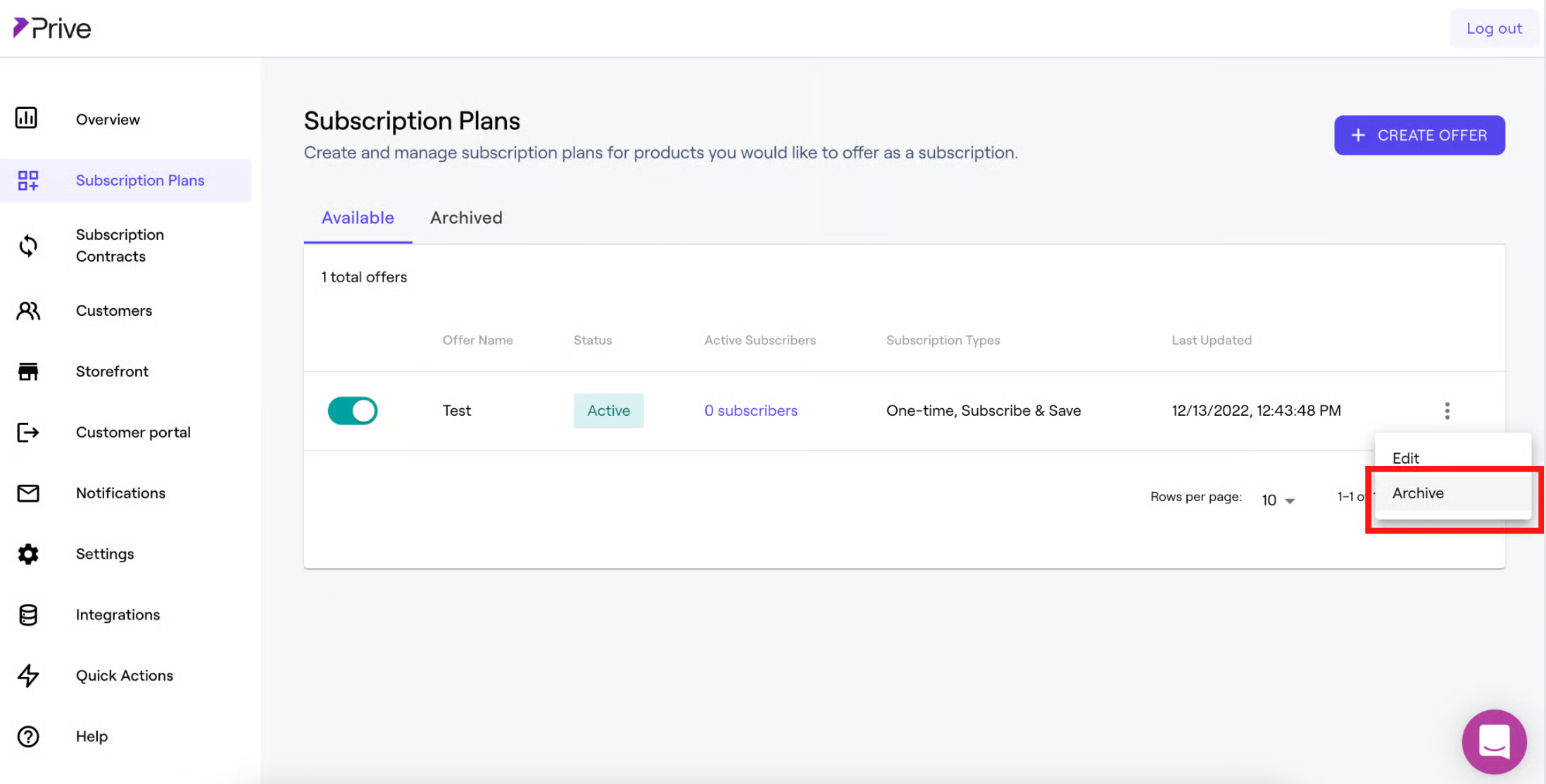Choose Edit in the context menu
1546x784 pixels.
point(1406,457)
